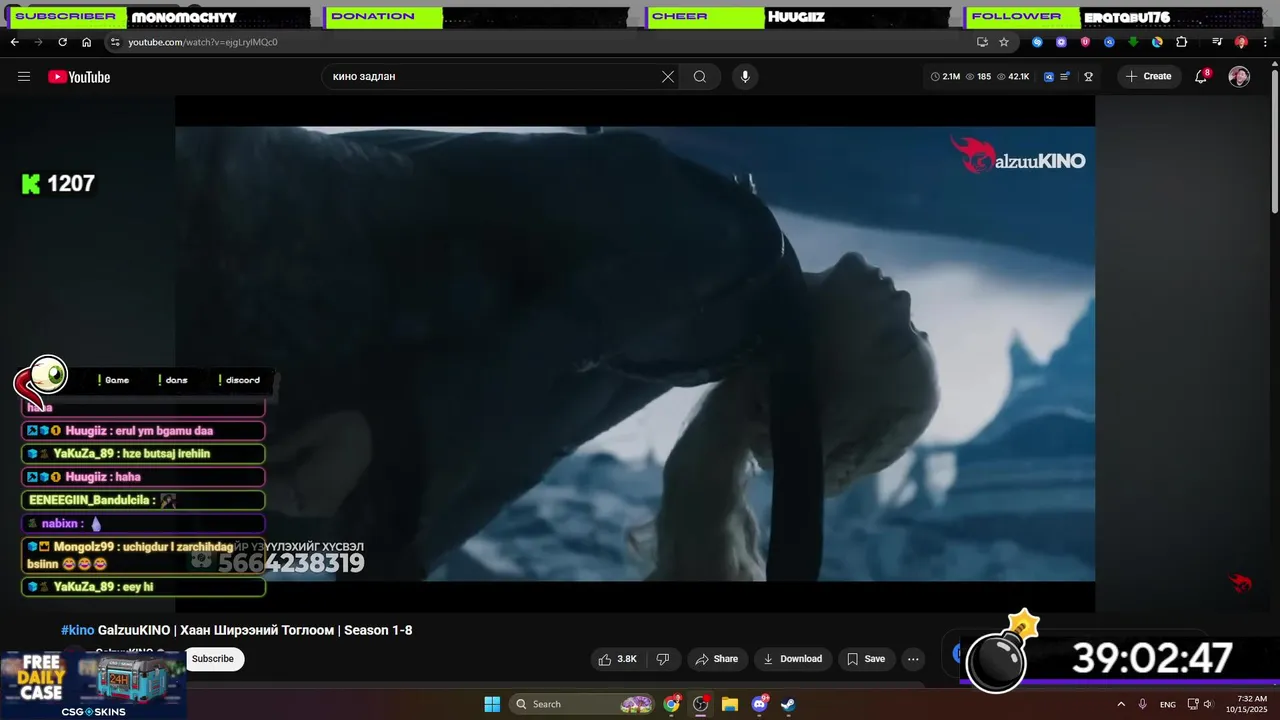
Task: Open OBS Studio from the taskbar
Action: click(701, 704)
